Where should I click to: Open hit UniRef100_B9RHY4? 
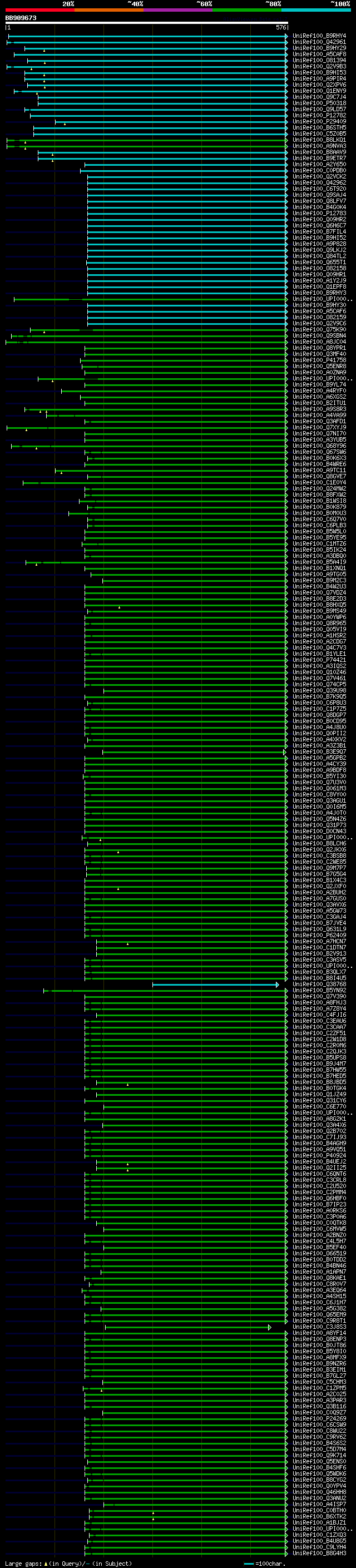tap(319, 36)
